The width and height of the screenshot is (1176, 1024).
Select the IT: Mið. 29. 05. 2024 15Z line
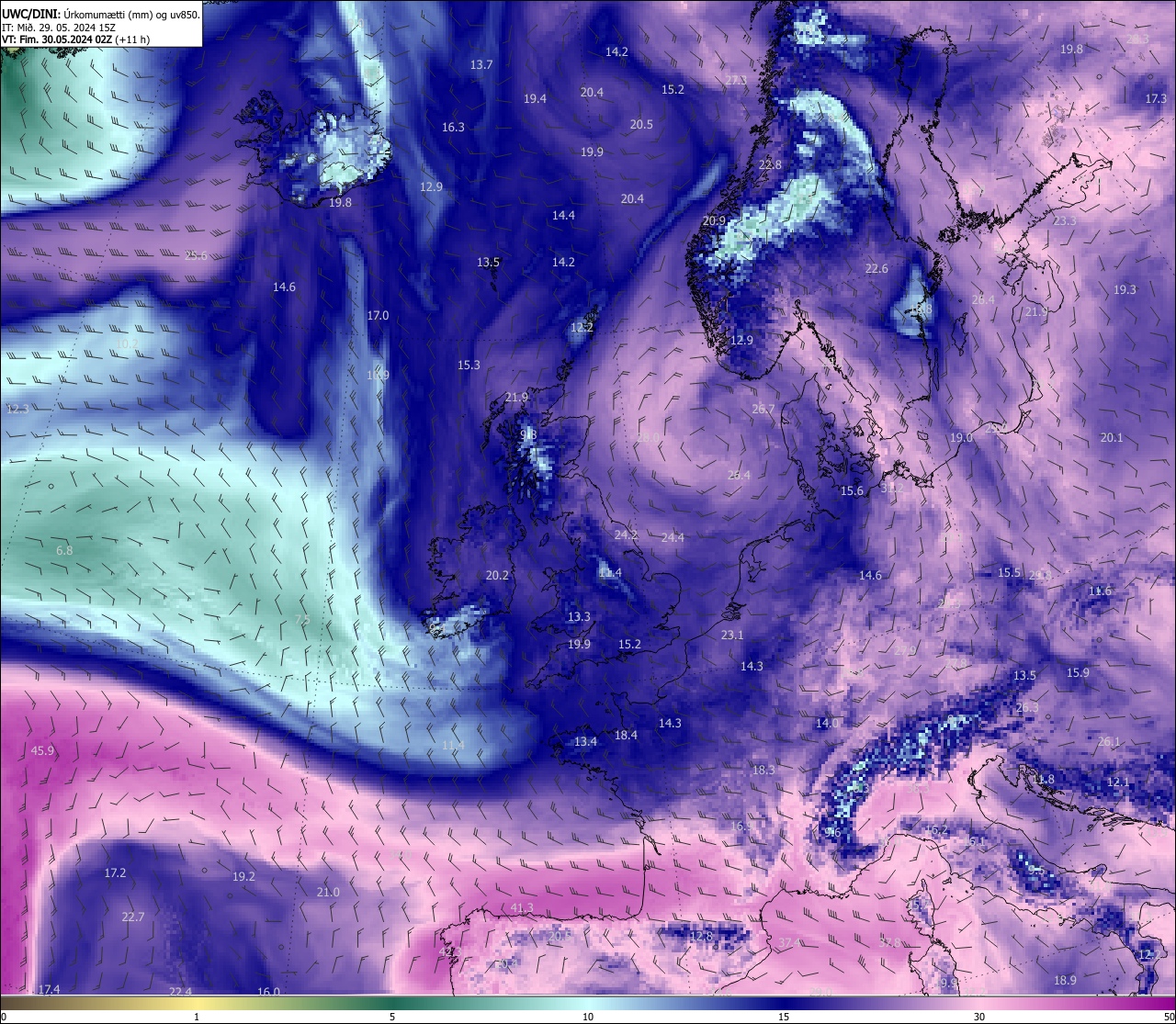tap(57, 27)
